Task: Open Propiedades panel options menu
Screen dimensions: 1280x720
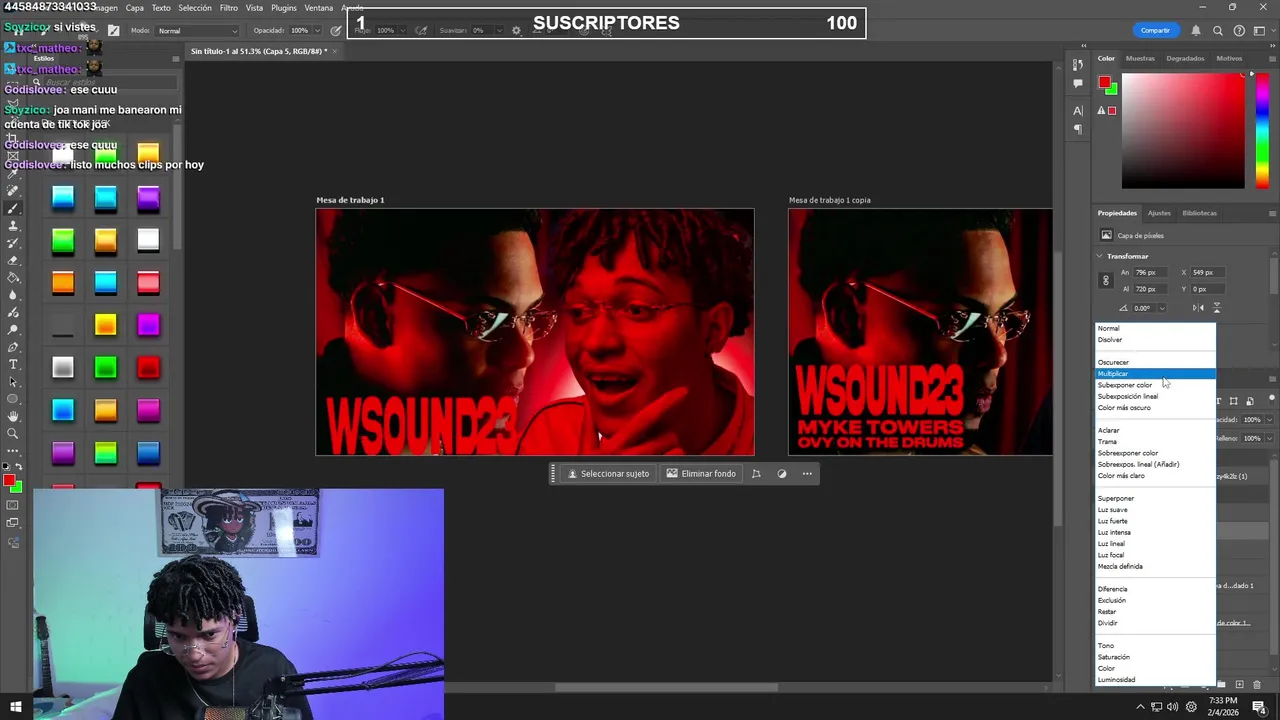Action: point(1272,213)
